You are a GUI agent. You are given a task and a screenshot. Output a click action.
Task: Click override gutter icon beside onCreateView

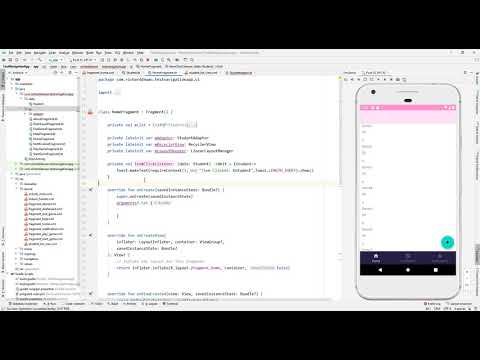91,235
